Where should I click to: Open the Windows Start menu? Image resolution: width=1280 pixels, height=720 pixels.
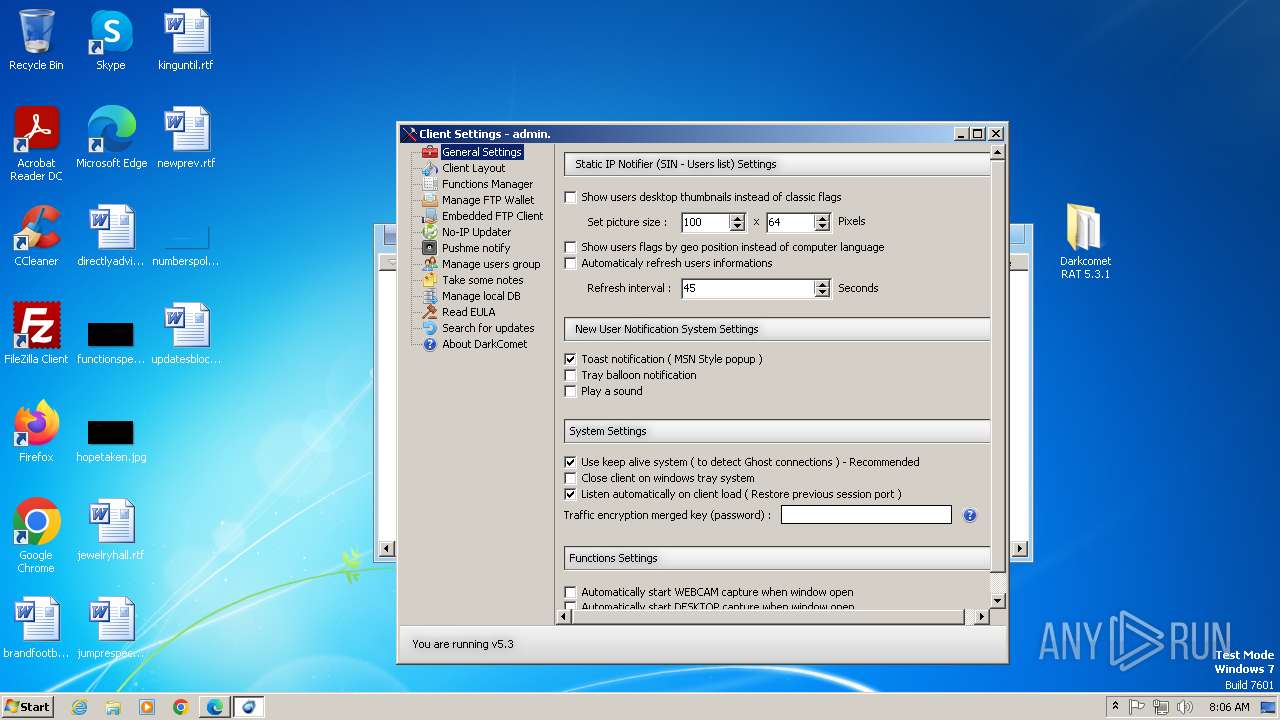coord(27,707)
